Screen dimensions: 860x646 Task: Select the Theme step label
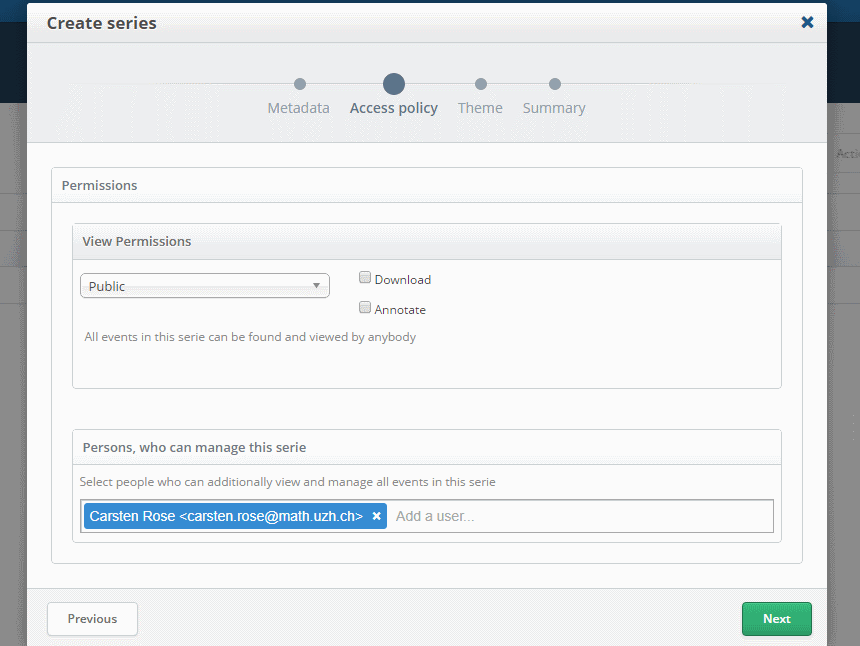480,108
